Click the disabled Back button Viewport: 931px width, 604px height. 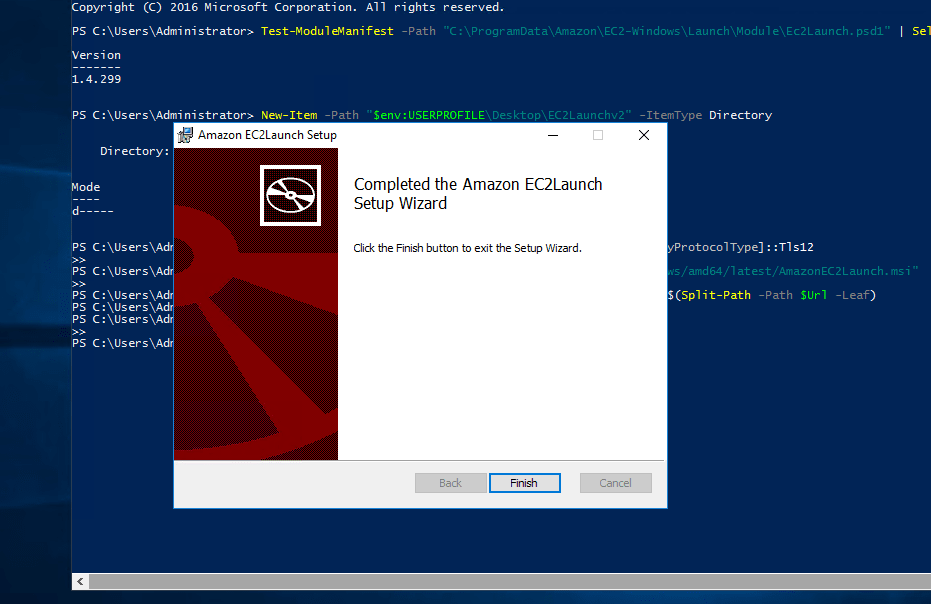451,483
